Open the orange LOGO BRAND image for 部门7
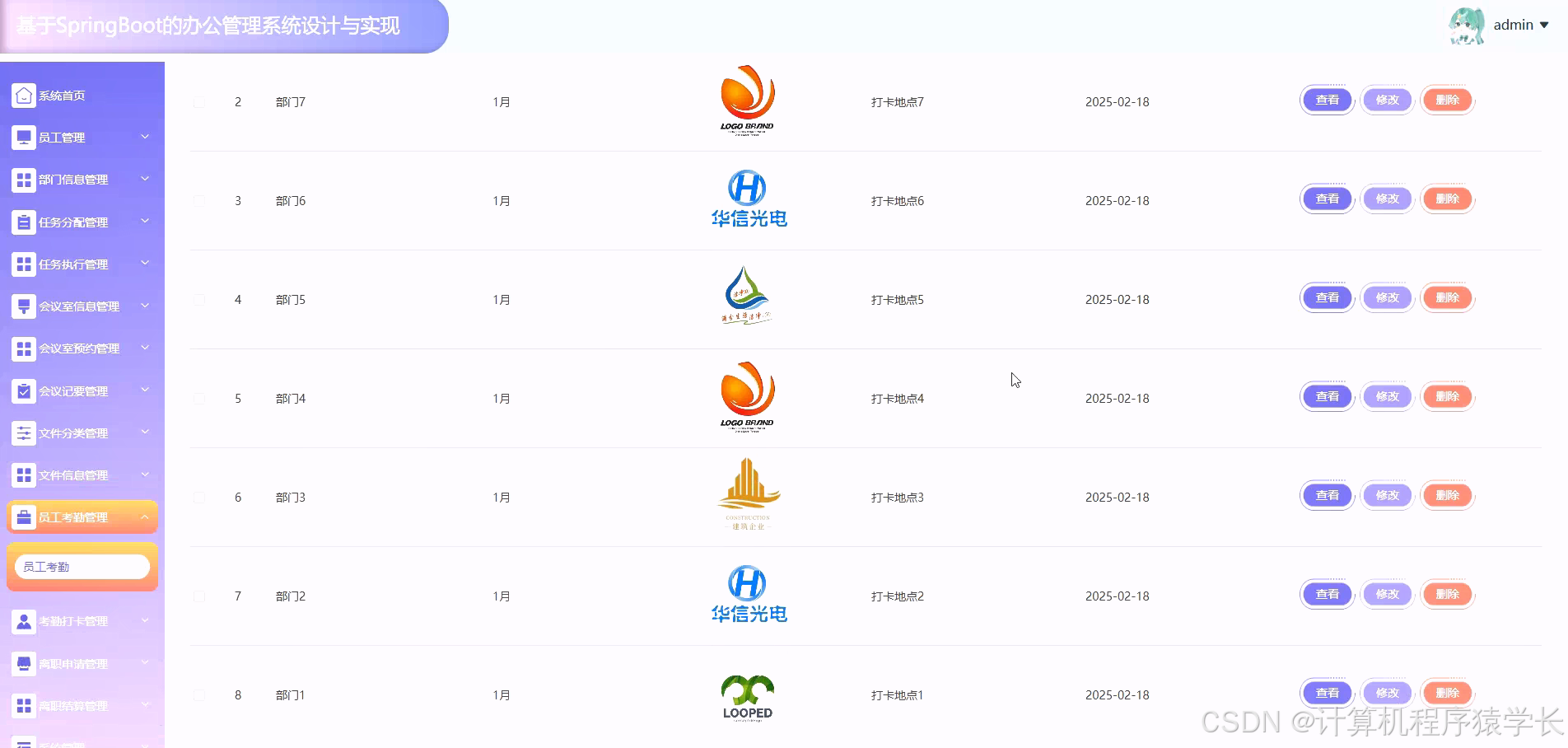Viewport: 1568px width, 748px height. pyautogui.click(x=748, y=101)
